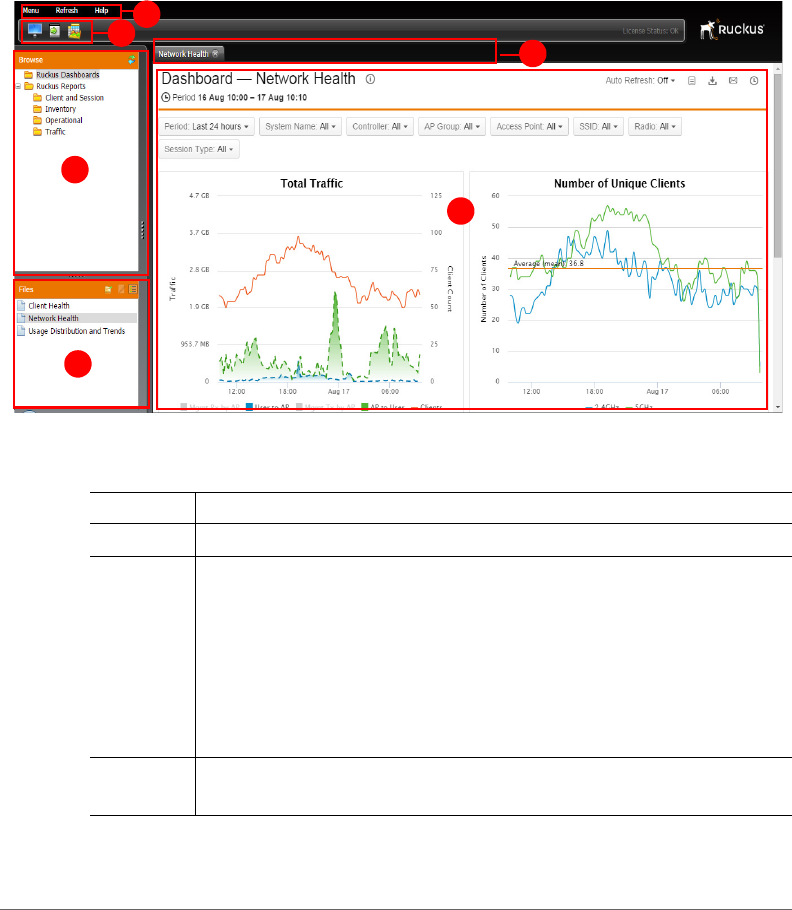The height and width of the screenshot is (910, 792).
Task: Select the Ruckus Reports folder
Action: (61, 86)
